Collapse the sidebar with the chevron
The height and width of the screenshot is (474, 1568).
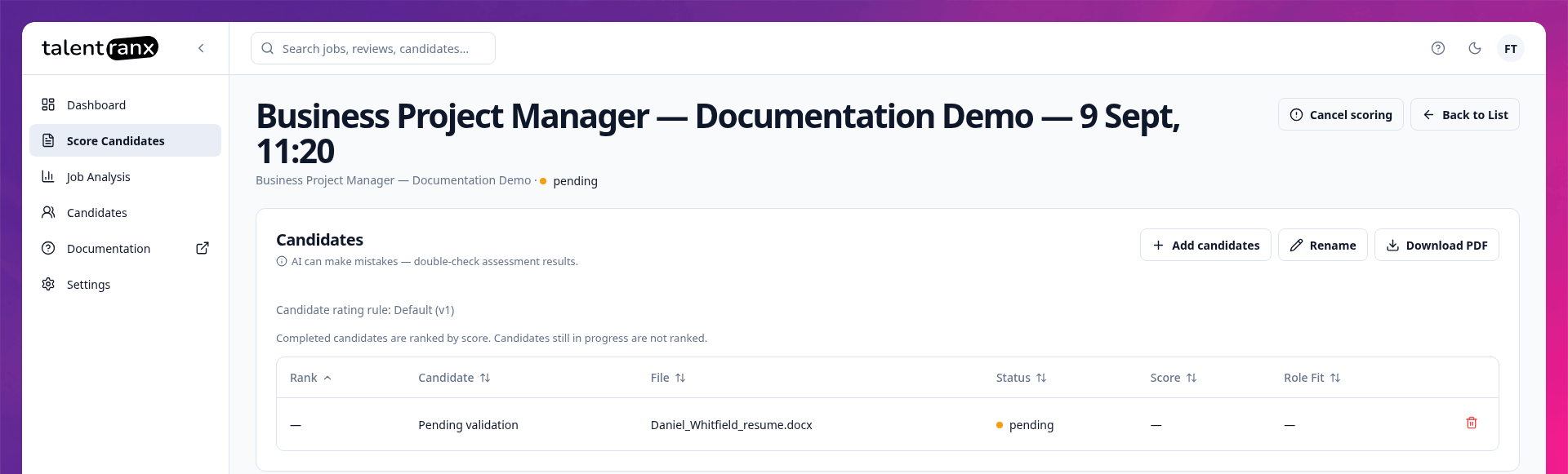pos(201,48)
